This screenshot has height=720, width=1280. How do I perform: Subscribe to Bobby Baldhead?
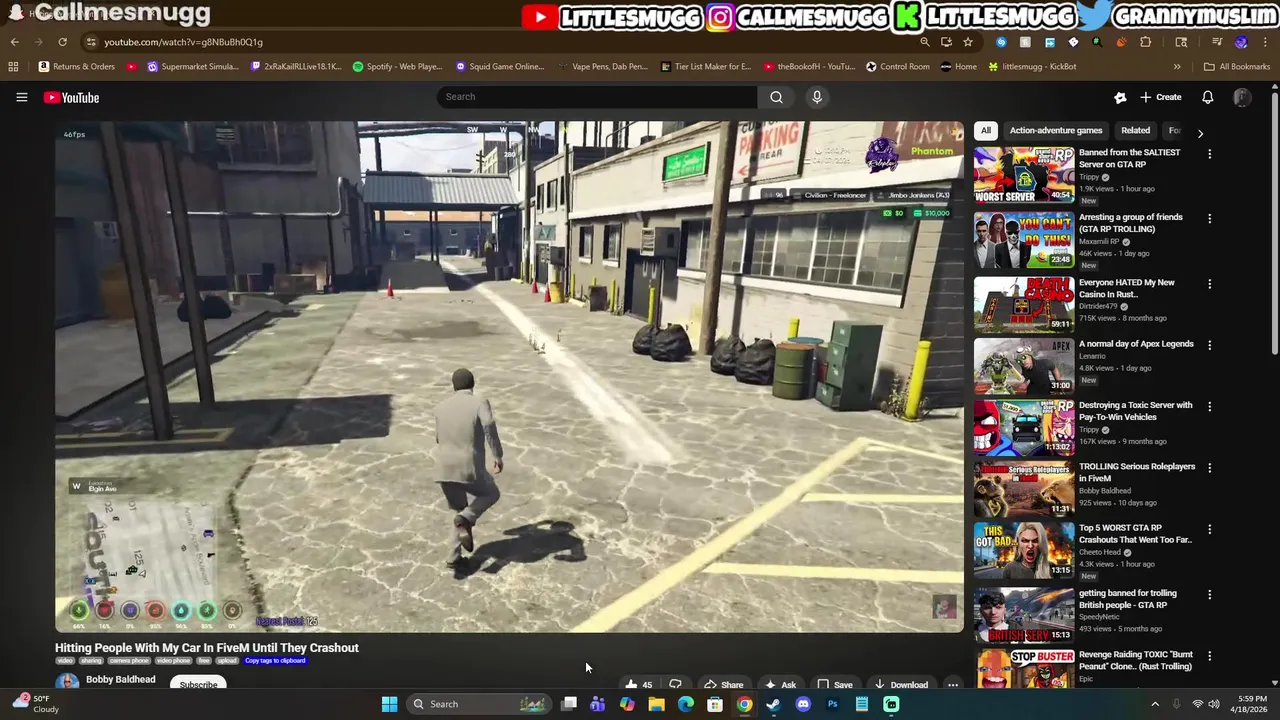(198, 685)
